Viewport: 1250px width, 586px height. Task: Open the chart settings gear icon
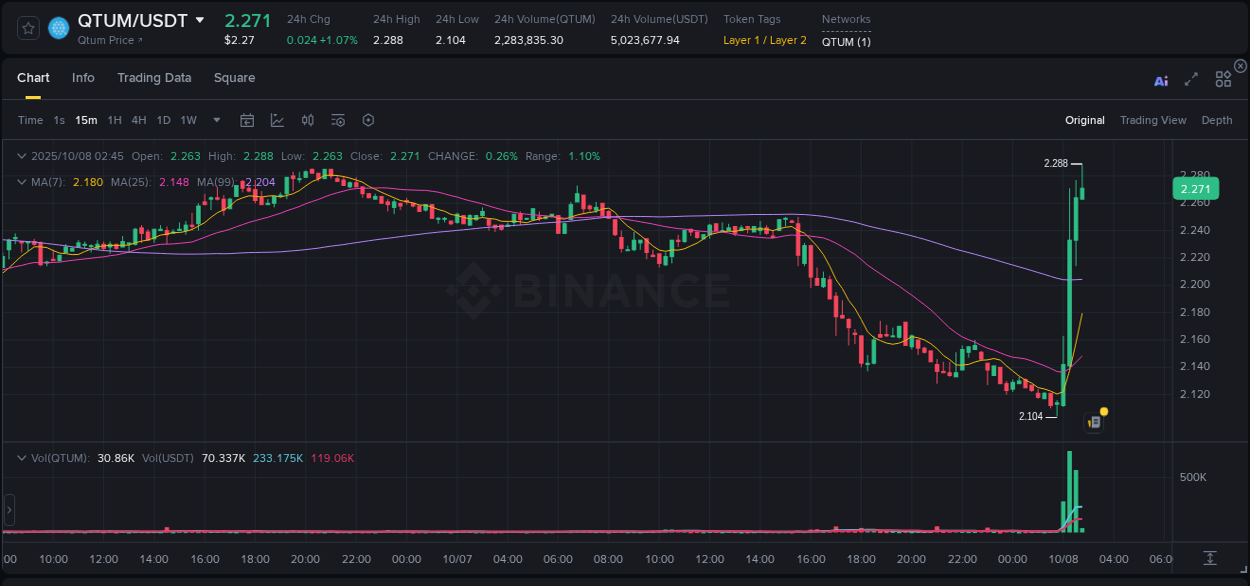click(x=368, y=120)
